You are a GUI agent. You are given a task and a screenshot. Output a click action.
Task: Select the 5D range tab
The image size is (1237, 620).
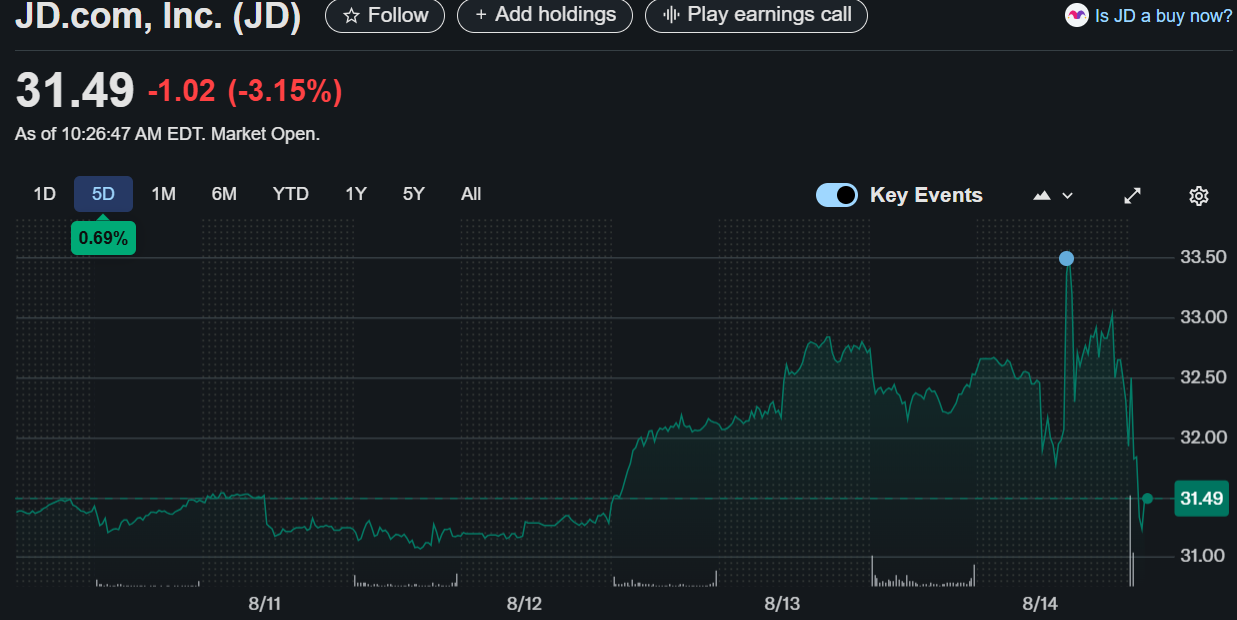click(x=103, y=194)
